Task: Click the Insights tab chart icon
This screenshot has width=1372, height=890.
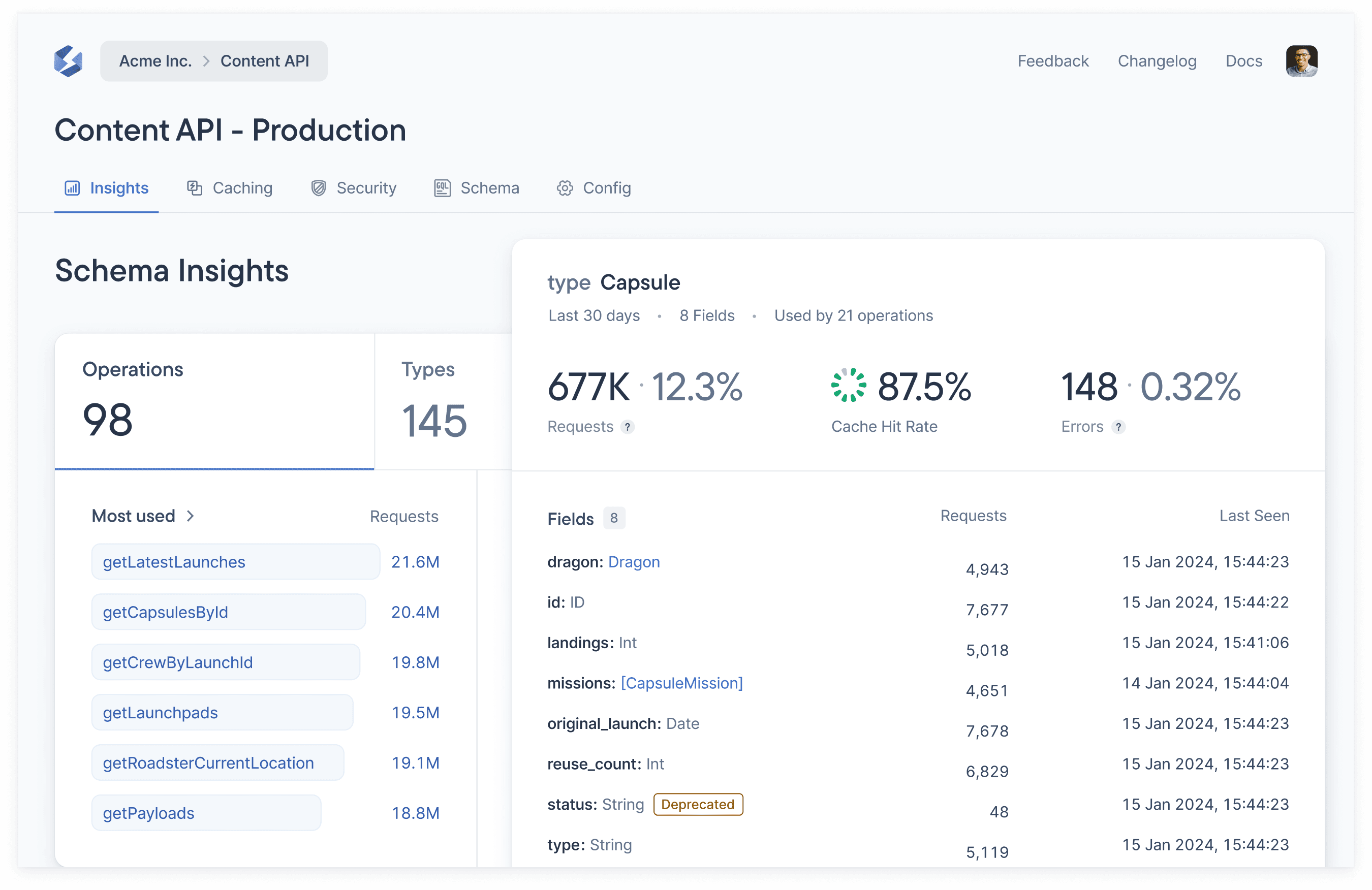Action: pos(72,188)
